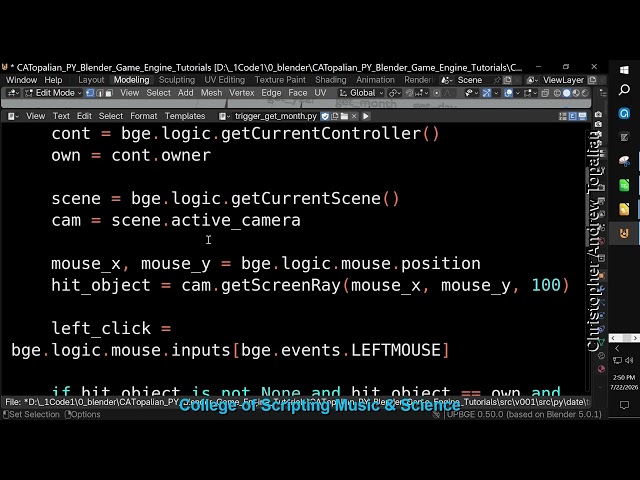
Task: Open the viewport object visibility dropdown
Action: pyautogui.click(x=472, y=93)
